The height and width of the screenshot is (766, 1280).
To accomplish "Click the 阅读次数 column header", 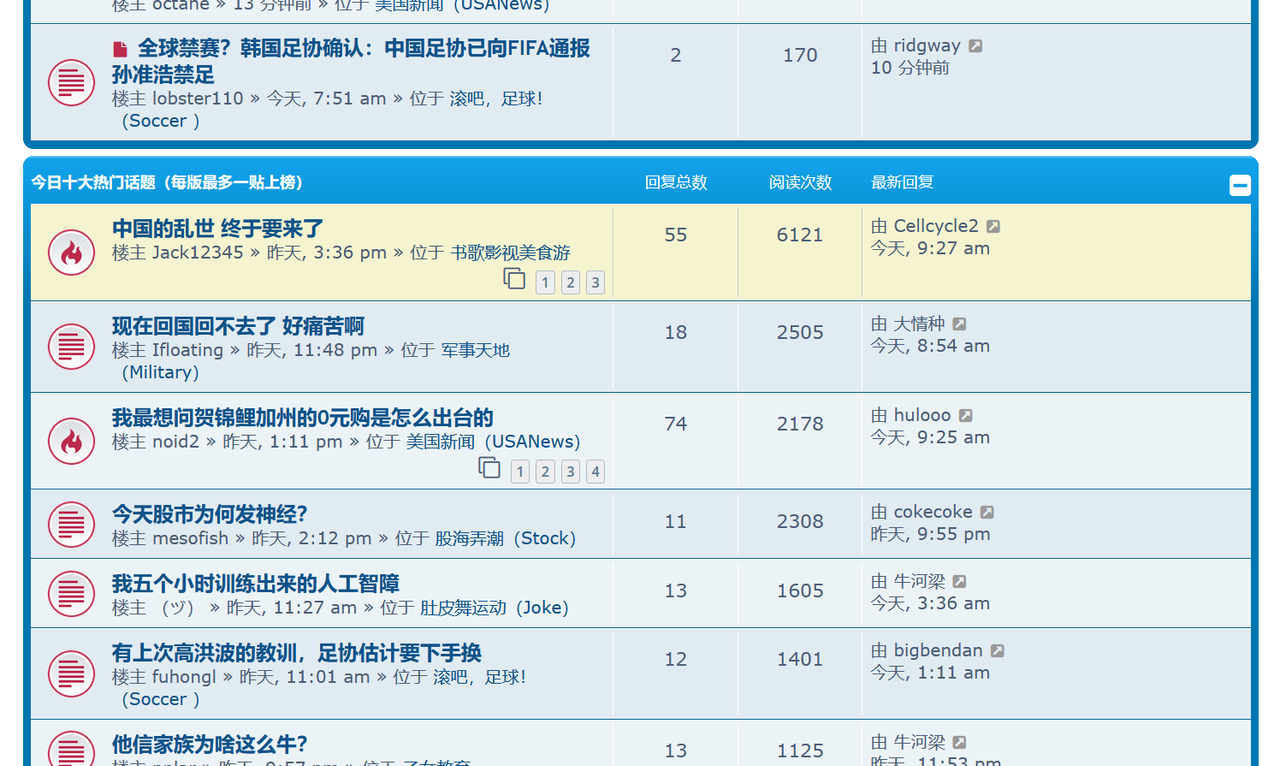I will tap(800, 182).
